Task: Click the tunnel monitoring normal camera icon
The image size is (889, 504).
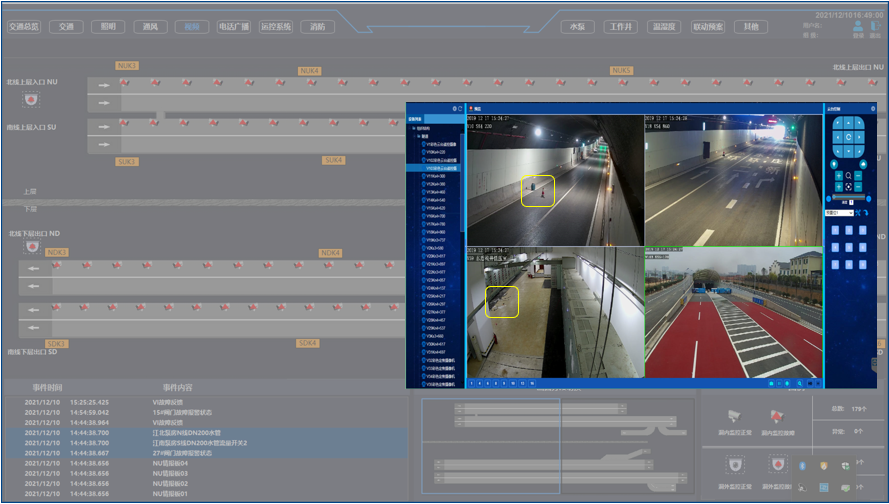Action: [735, 416]
